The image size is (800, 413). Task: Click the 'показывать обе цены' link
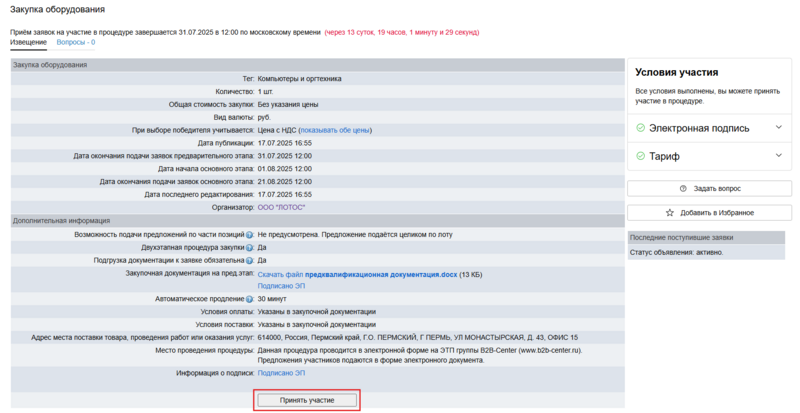tap(335, 130)
